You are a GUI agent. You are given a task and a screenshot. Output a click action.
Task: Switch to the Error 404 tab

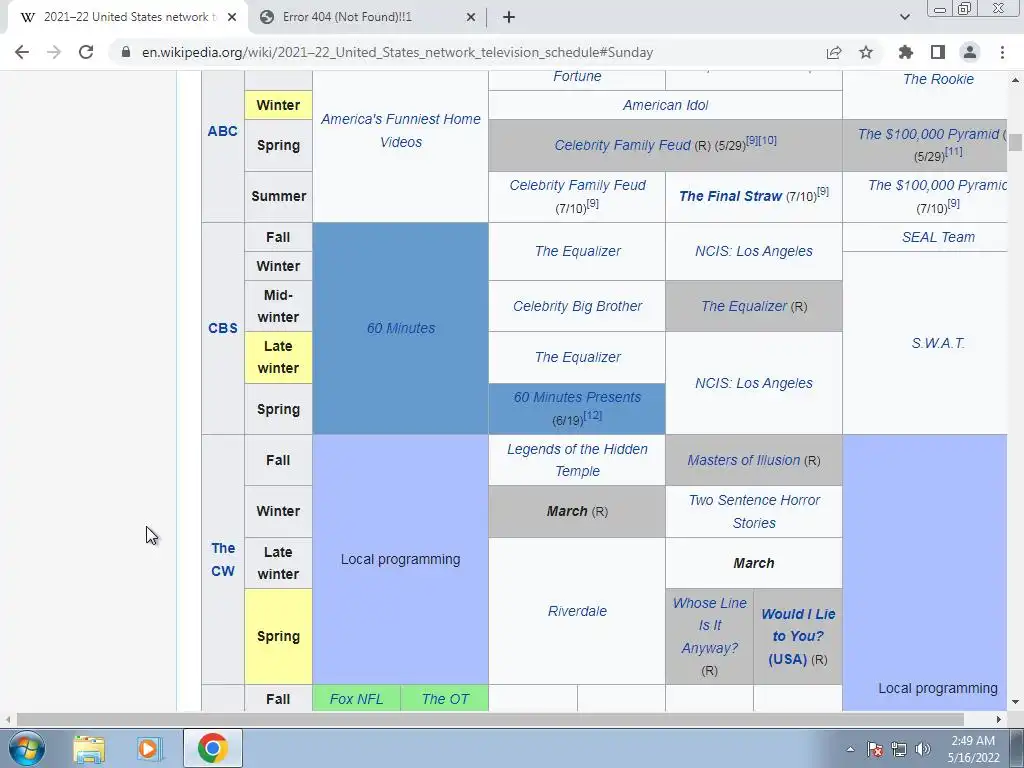tap(367, 18)
